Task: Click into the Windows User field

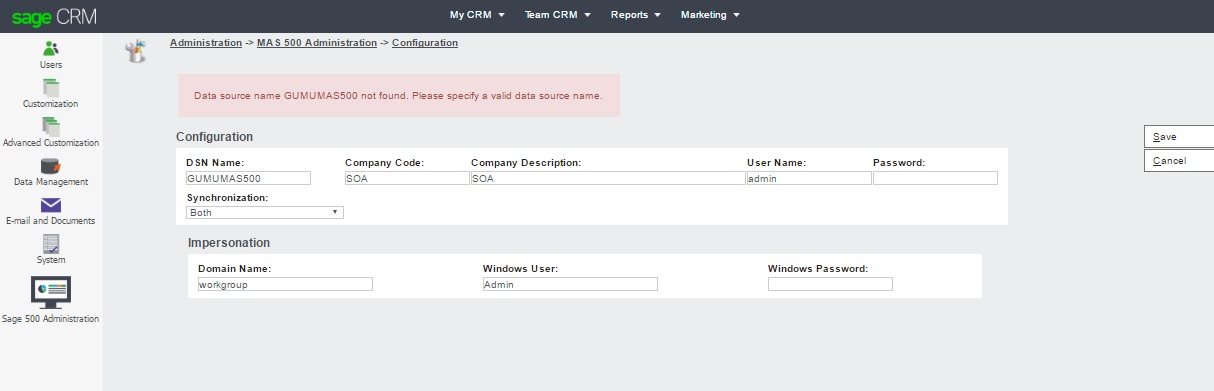Action: coord(570,284)
